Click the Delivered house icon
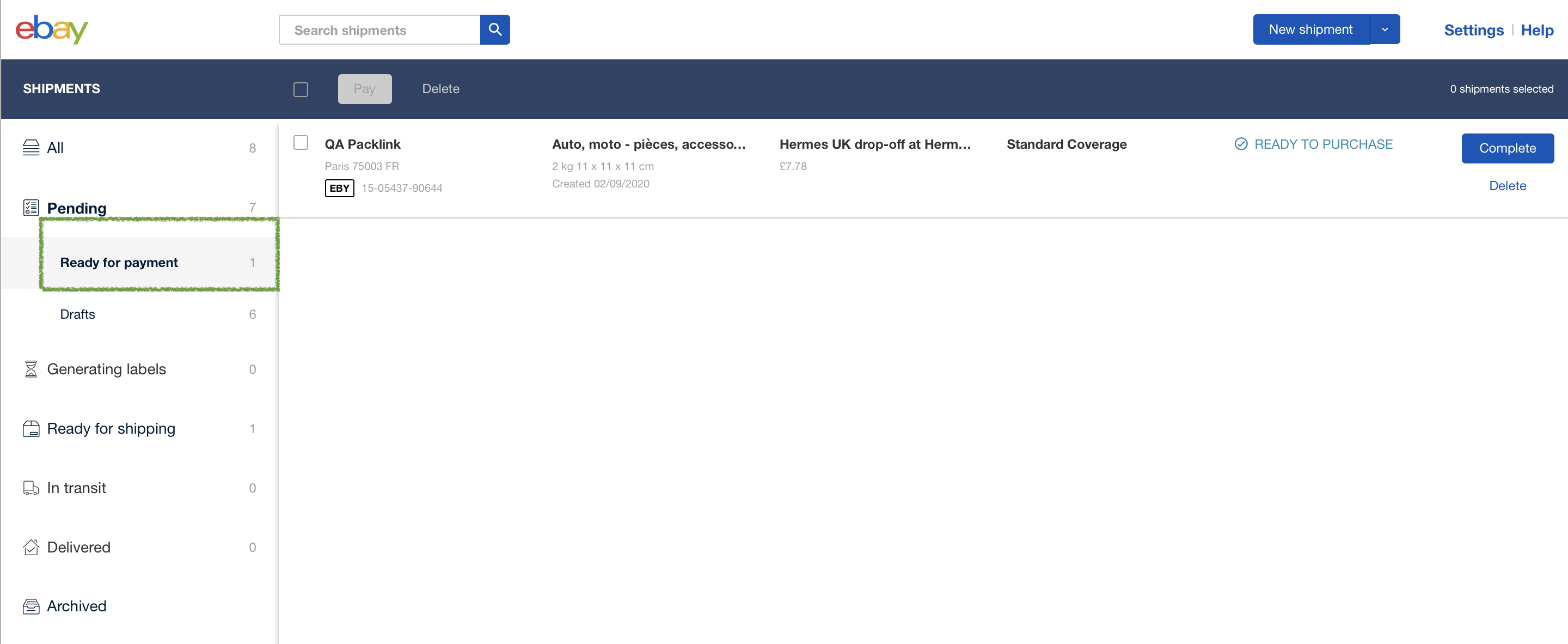The width and height of the screenshot is (1568, 644). point(31,547)
